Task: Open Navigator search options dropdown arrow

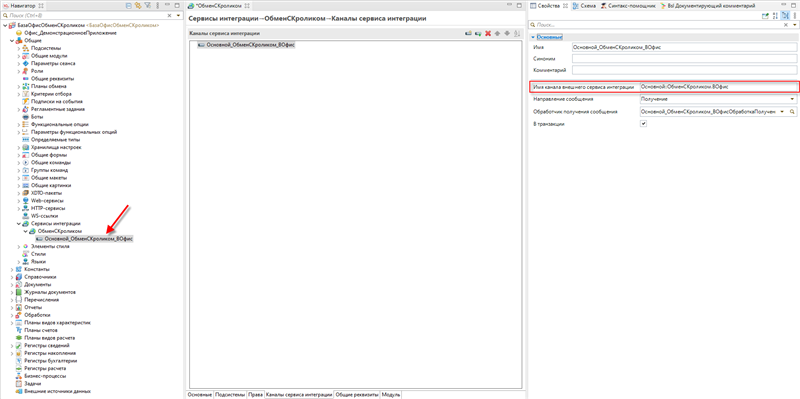Action: coord(178,16)
